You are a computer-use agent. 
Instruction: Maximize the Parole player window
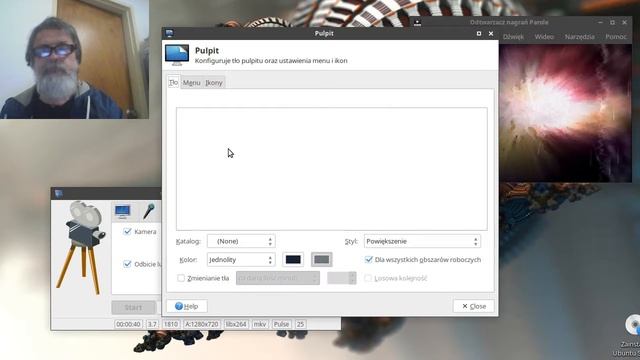pos(612,22)
